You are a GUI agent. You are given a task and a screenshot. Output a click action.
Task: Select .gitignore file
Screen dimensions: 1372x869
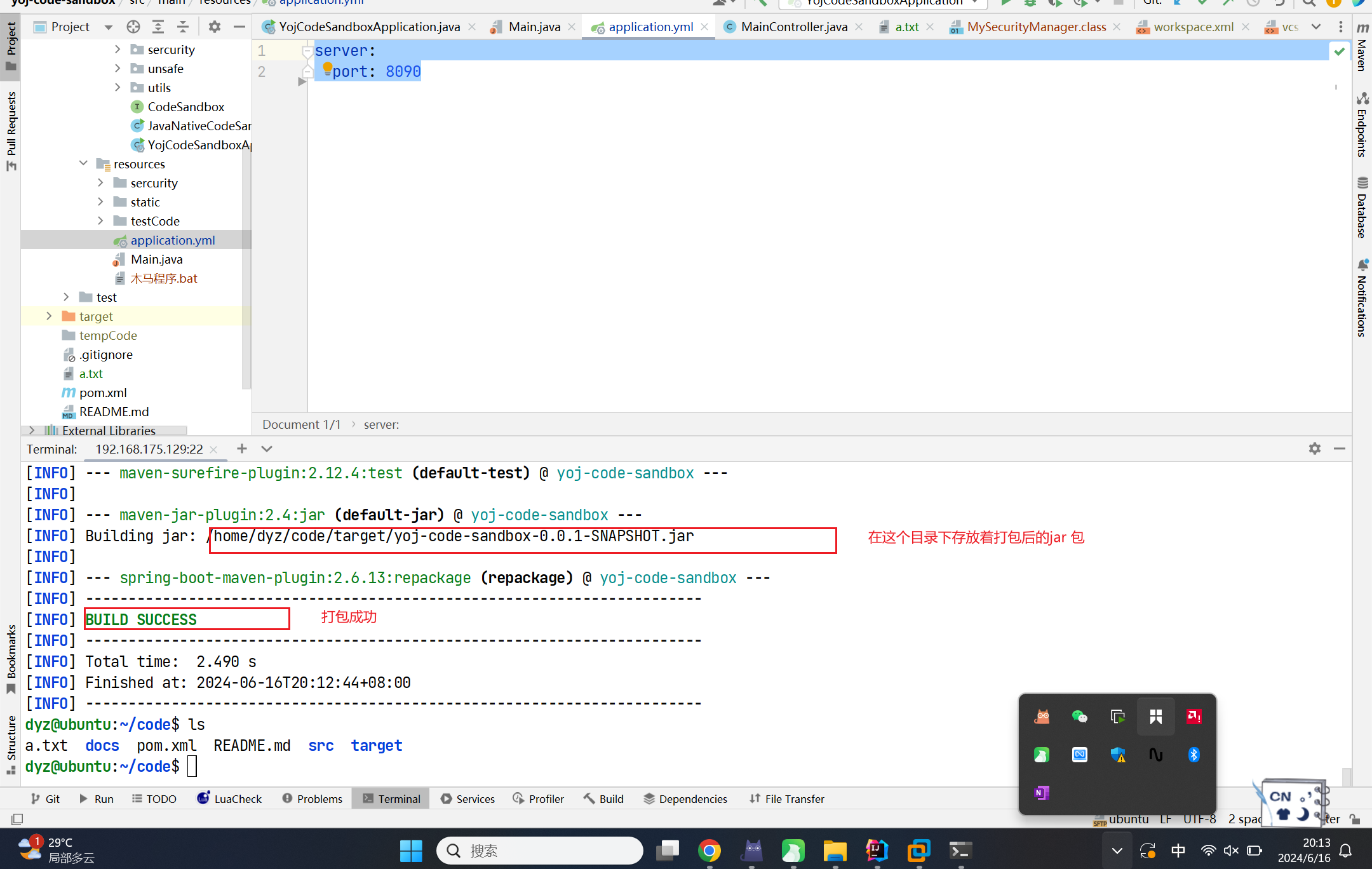point(105,354)
